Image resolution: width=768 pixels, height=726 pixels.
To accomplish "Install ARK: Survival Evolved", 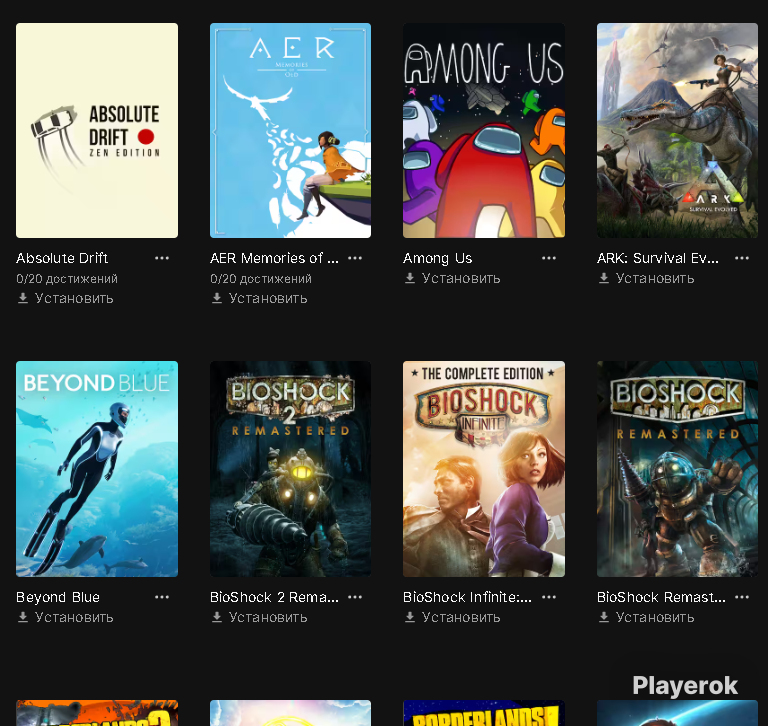I will click(x=646, y=278).
